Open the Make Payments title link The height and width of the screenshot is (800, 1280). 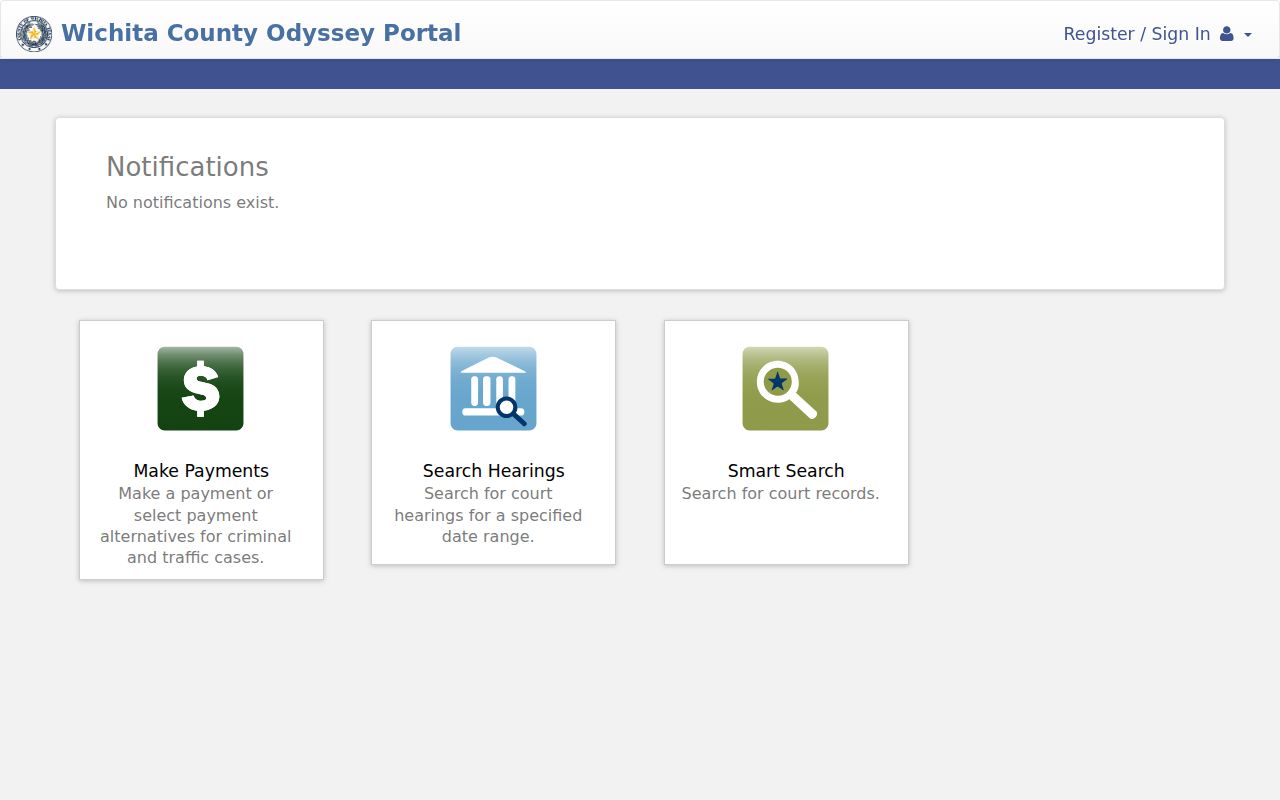click(x=201, y=471)
